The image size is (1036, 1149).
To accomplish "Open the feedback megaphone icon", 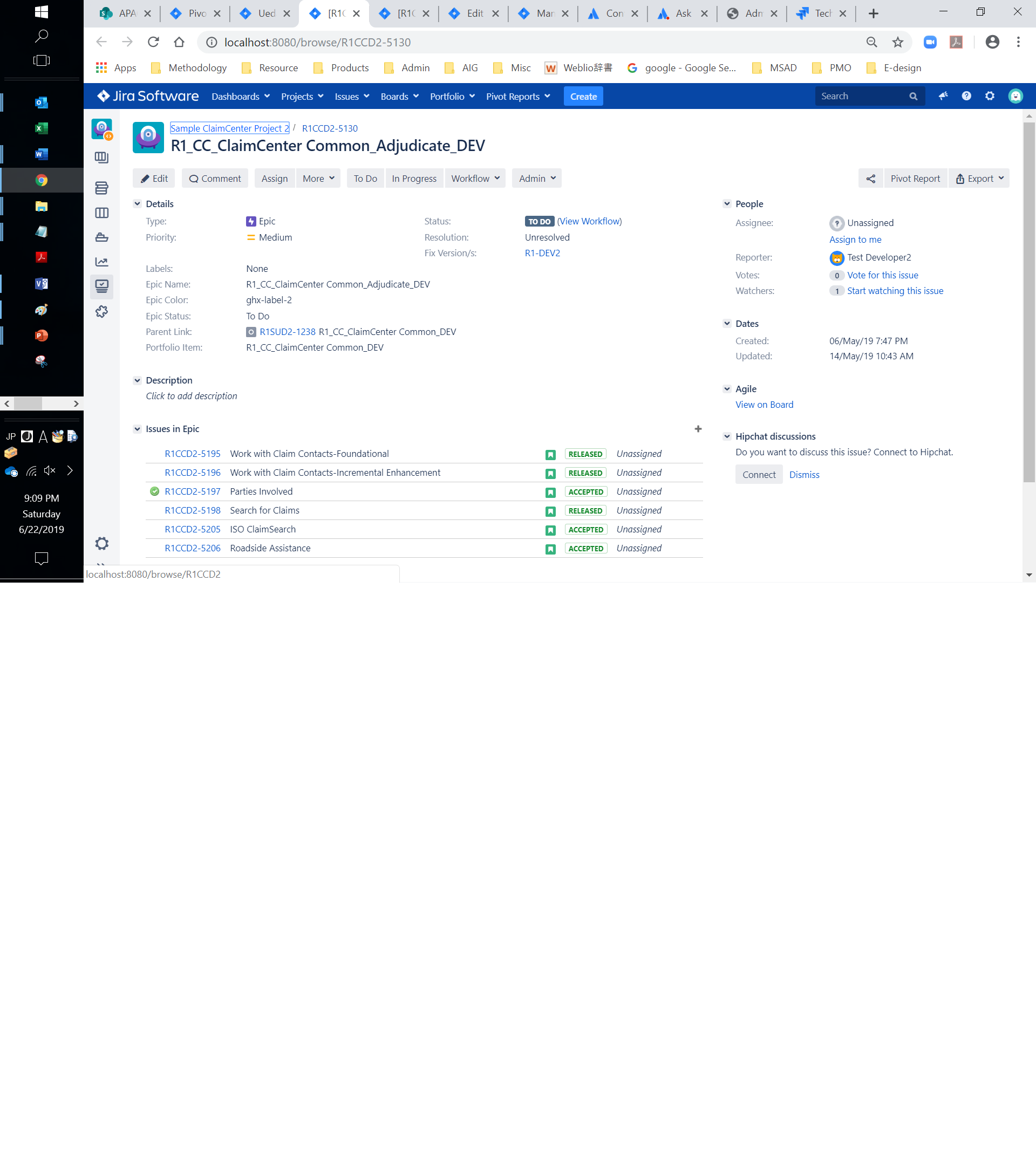I will click(943, 96).
